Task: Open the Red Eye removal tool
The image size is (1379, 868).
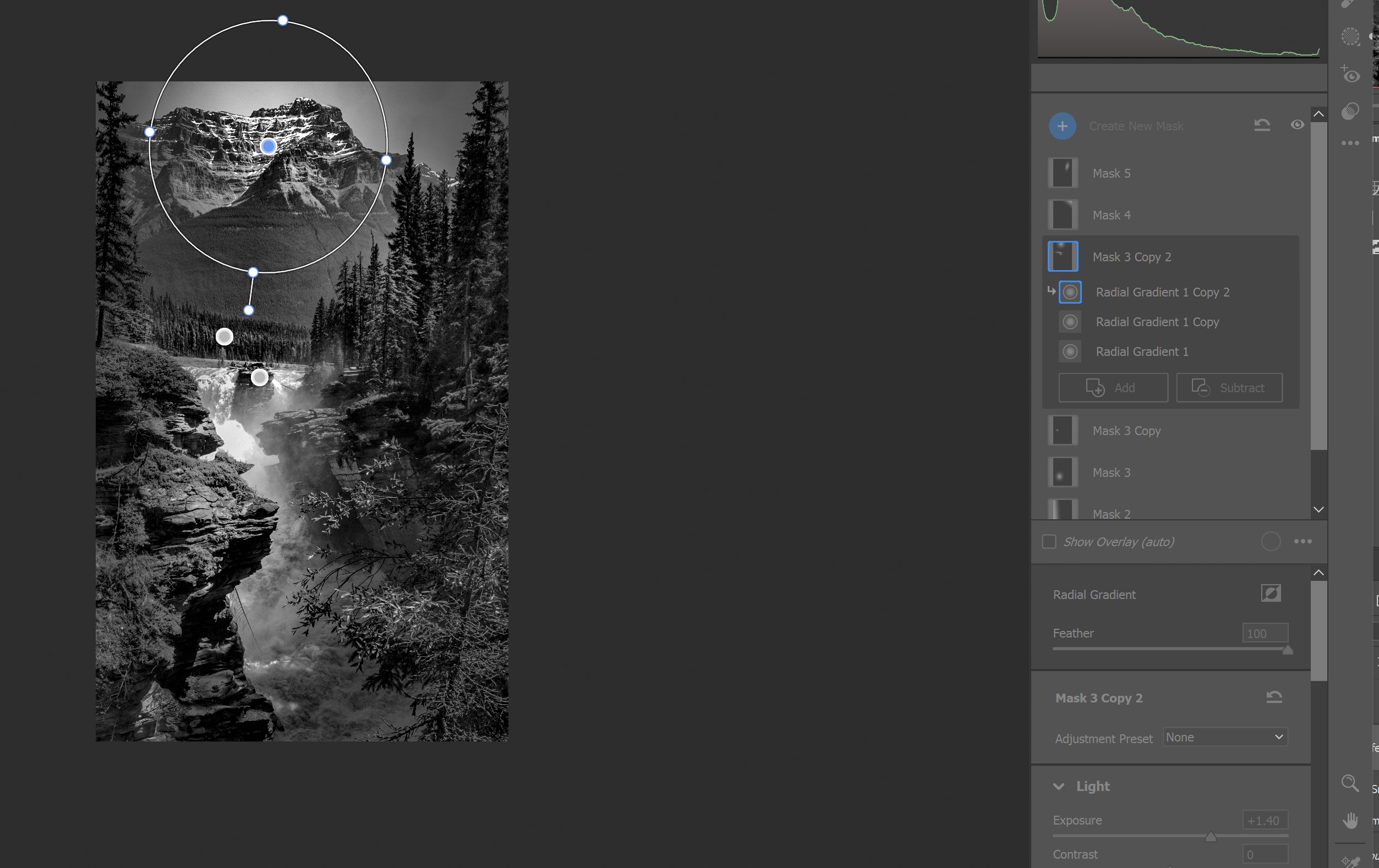Action: pyautogui.click(x=1350, y=74)
